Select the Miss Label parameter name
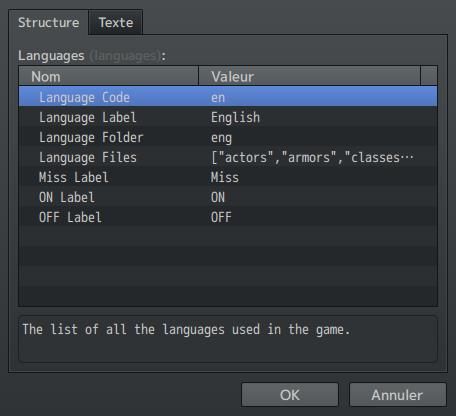Screen dimensions: 456x416 [x=74, y=177]
